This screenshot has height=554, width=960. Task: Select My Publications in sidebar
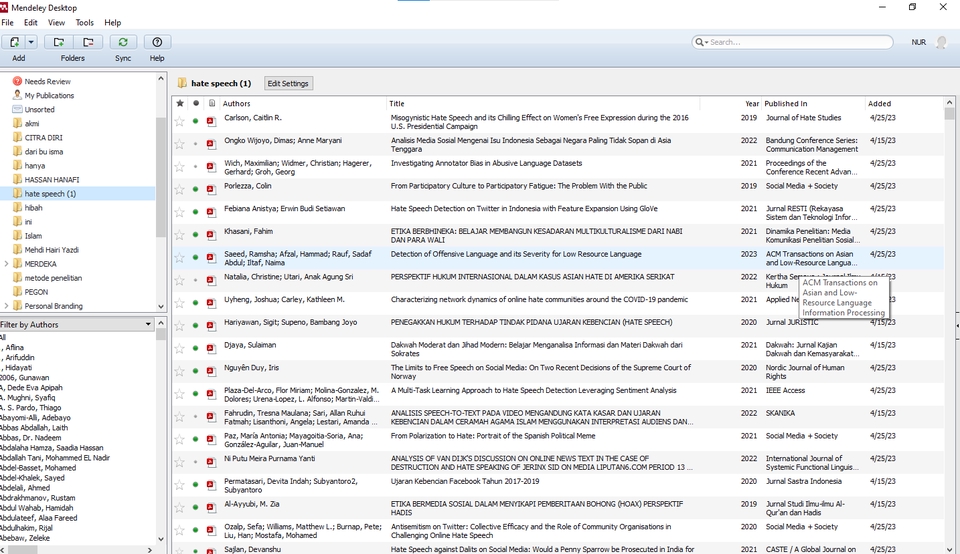point(49,95)
